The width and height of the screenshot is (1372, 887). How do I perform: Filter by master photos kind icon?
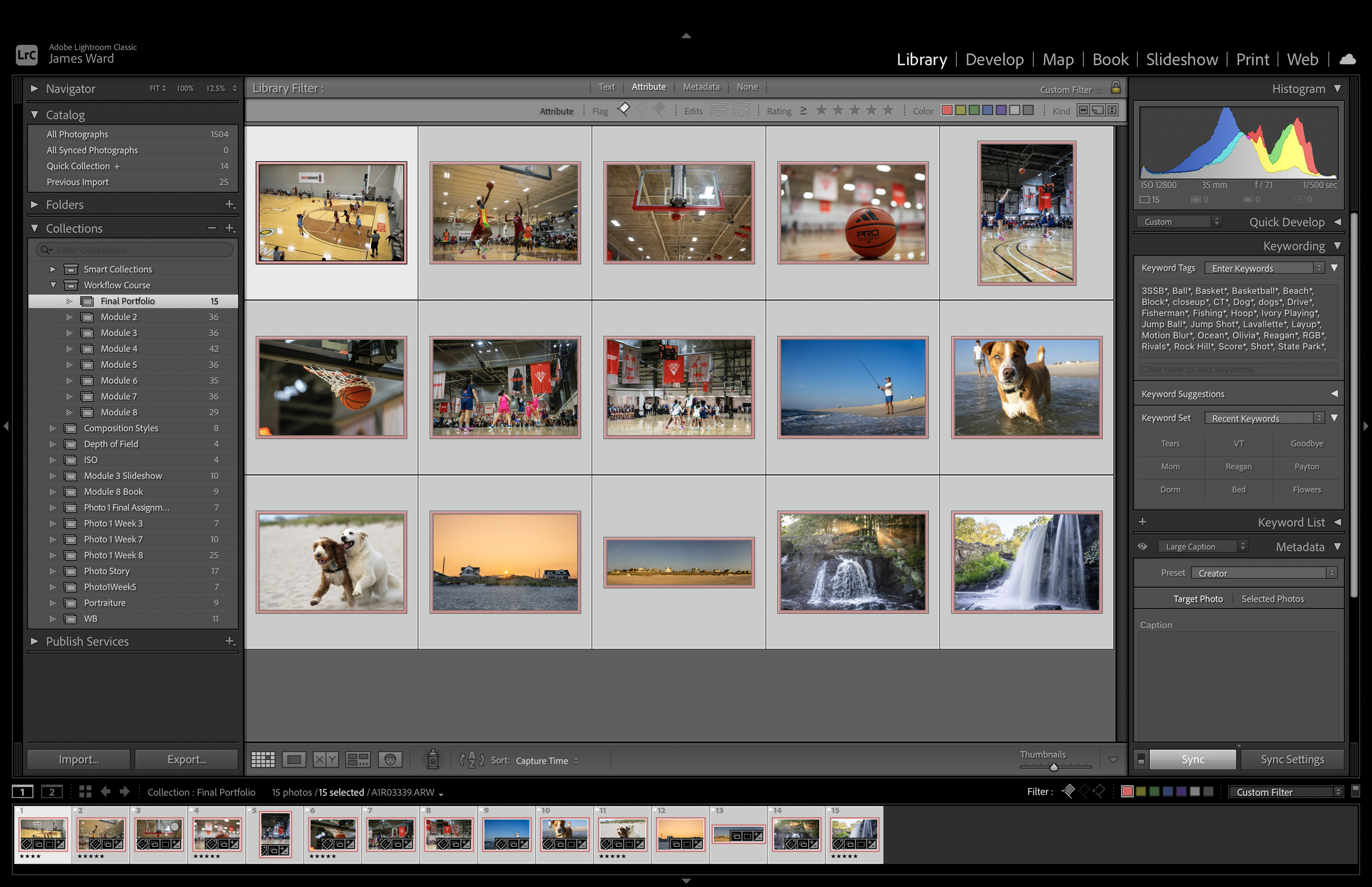point(1083,110)
